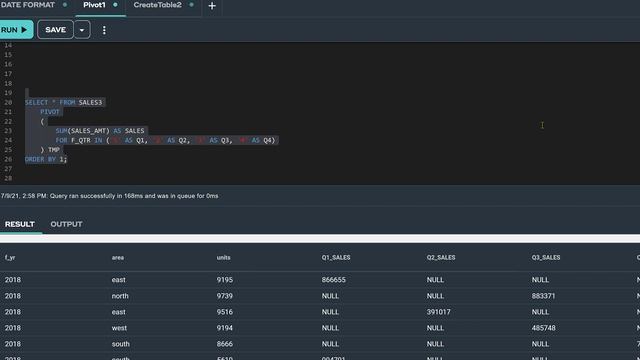Click the Q1_SALES NULL cell in north row
The width and height of the screenshot is (640, 360).
point(330,296)
